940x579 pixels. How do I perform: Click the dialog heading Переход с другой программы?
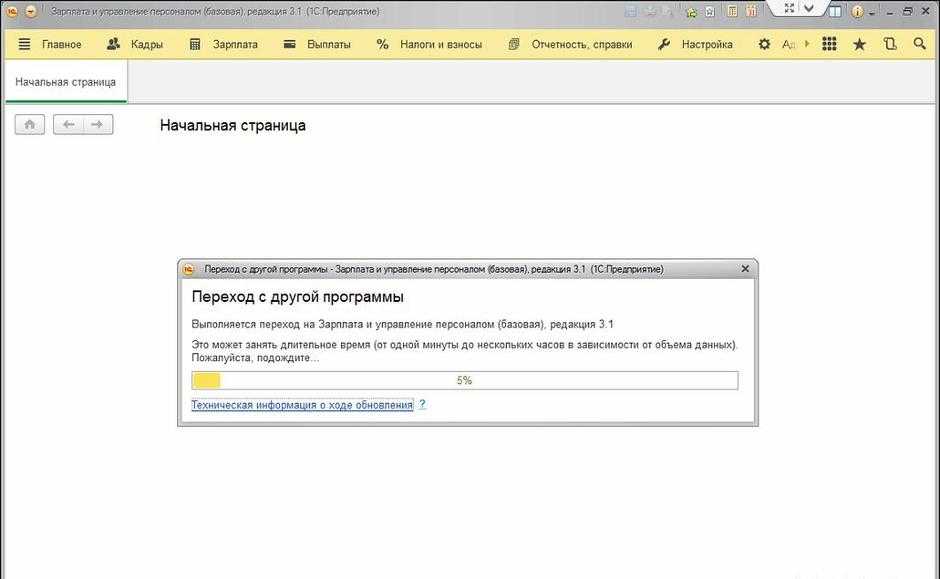point(297,297)
